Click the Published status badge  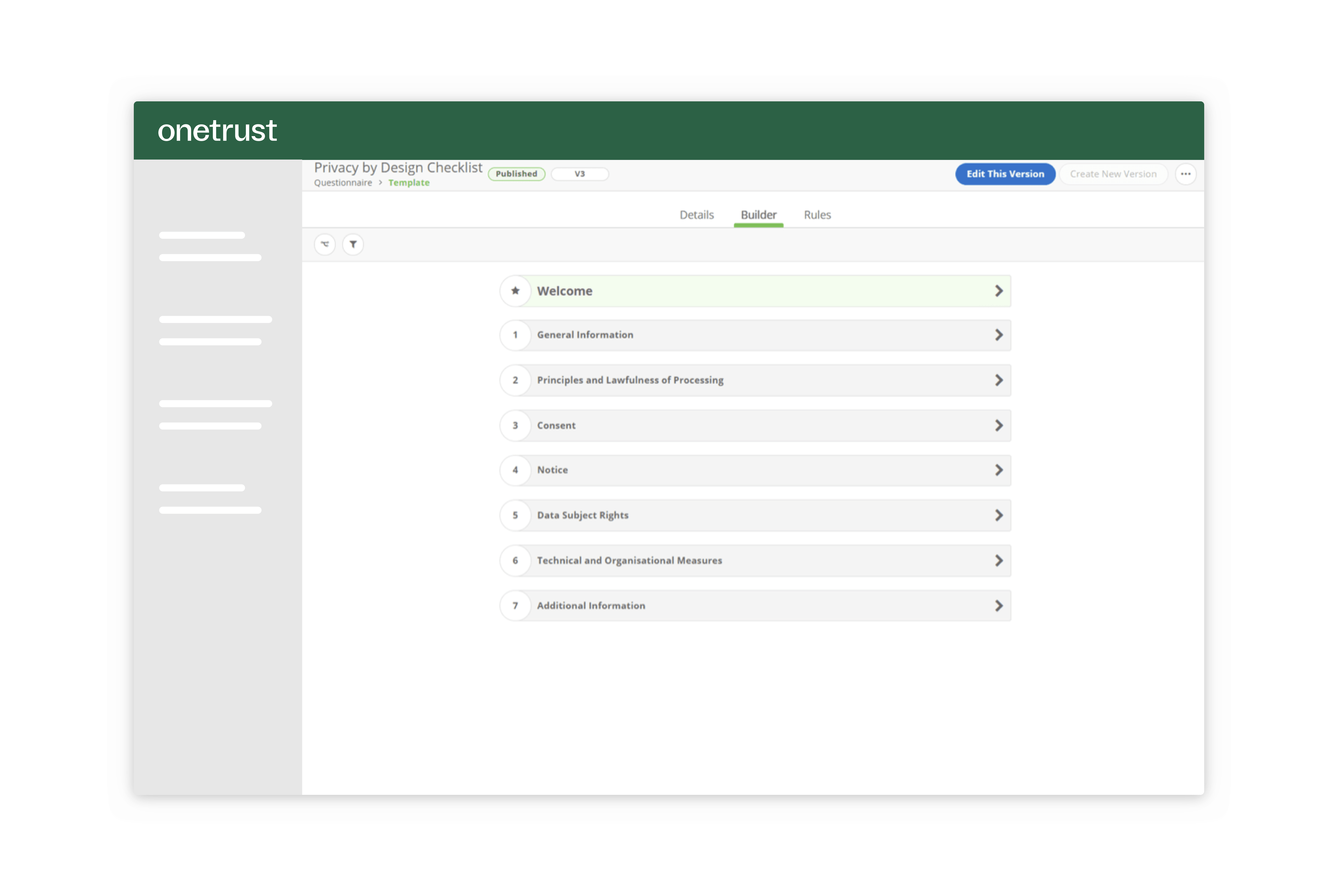point(516,174)
